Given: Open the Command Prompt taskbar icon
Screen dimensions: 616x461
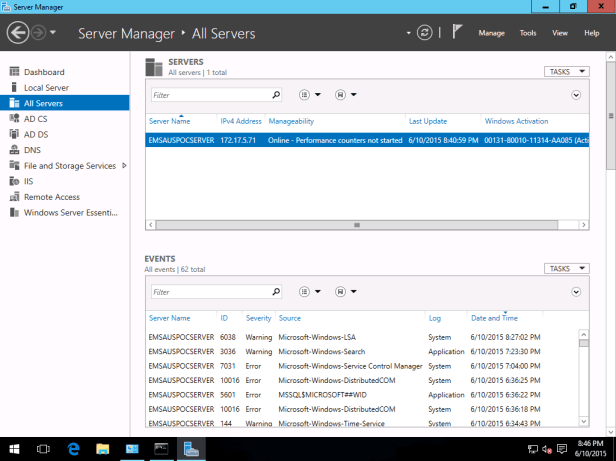Looking at the screenshot, I should (160, 450).
